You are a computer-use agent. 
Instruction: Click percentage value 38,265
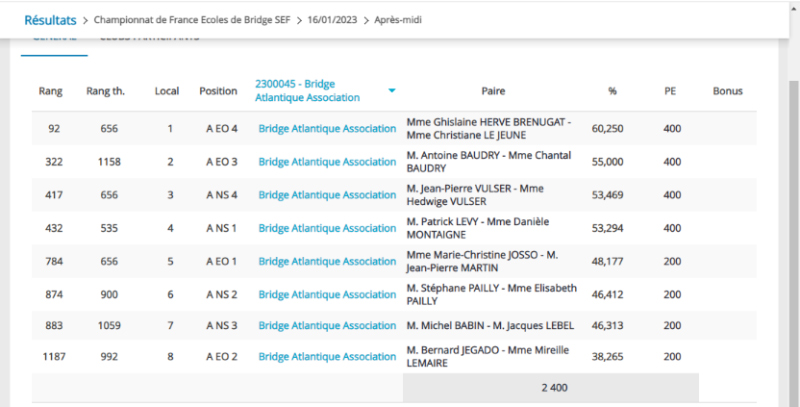pos(607,357)
